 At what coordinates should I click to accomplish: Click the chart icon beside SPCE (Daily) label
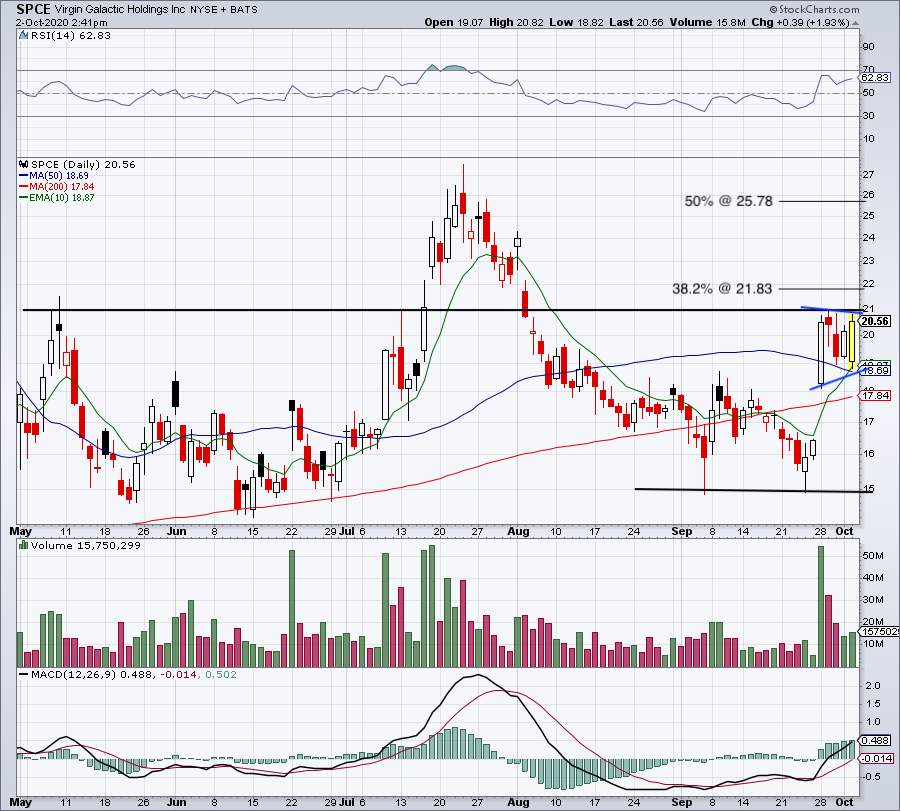(23, 165)
